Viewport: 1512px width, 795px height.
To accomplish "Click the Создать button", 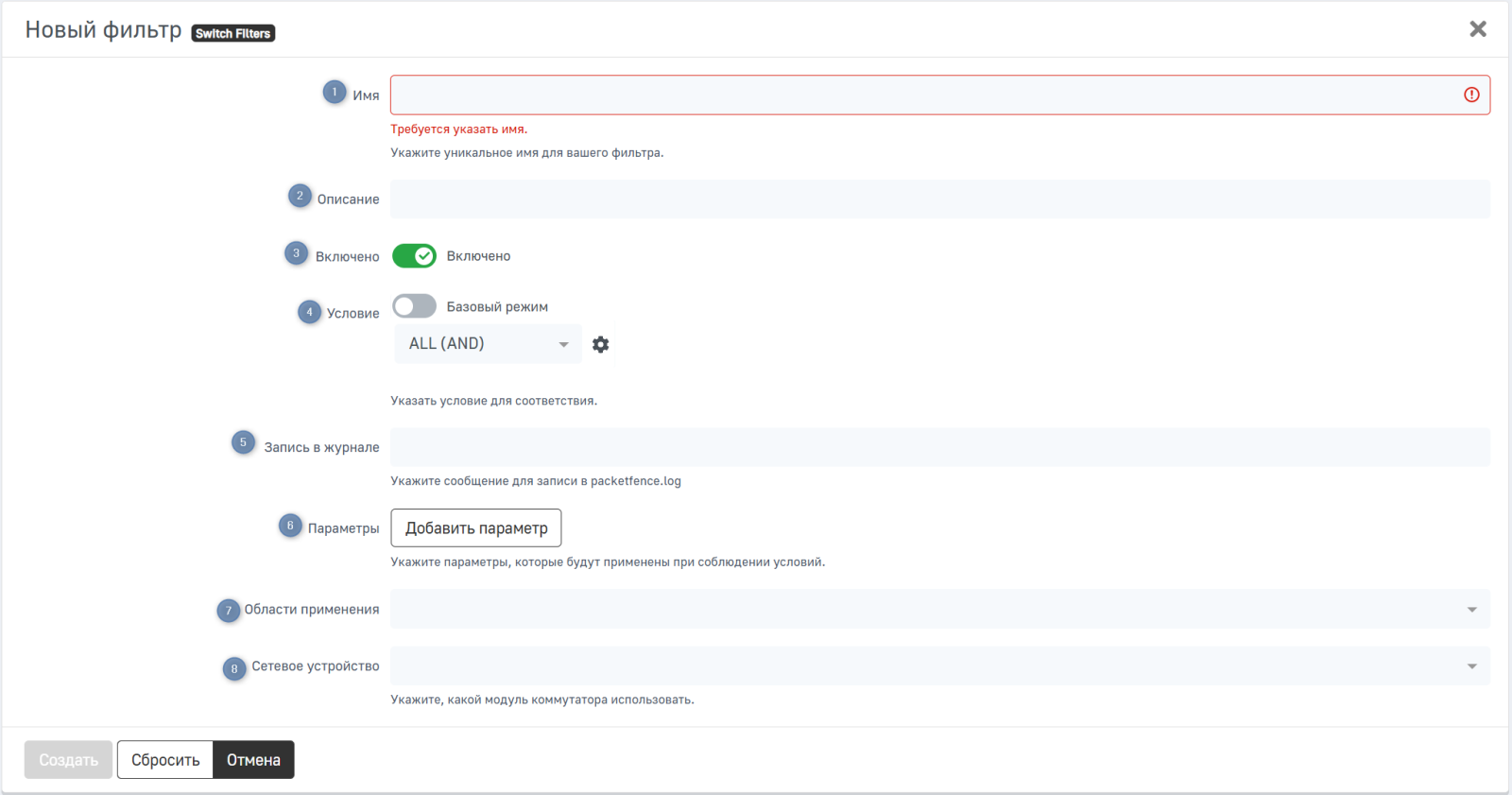I will (x=68, y=760).
